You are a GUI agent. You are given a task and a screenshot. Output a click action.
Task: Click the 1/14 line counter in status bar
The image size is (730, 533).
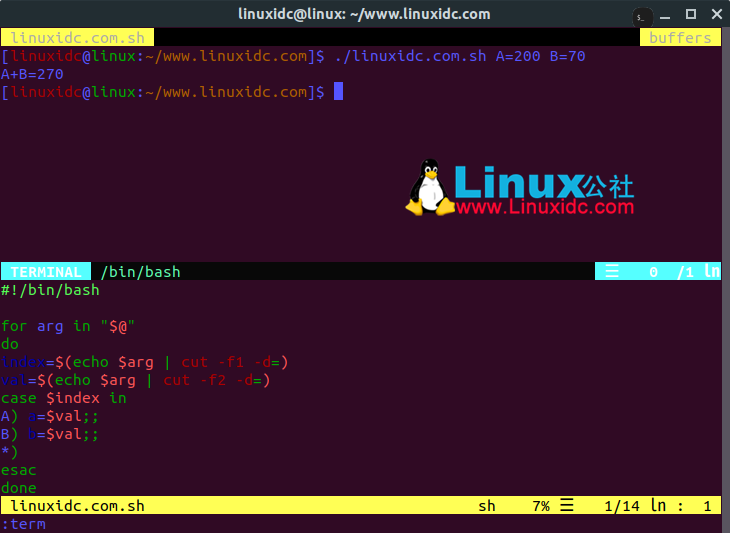pos(622,506)
